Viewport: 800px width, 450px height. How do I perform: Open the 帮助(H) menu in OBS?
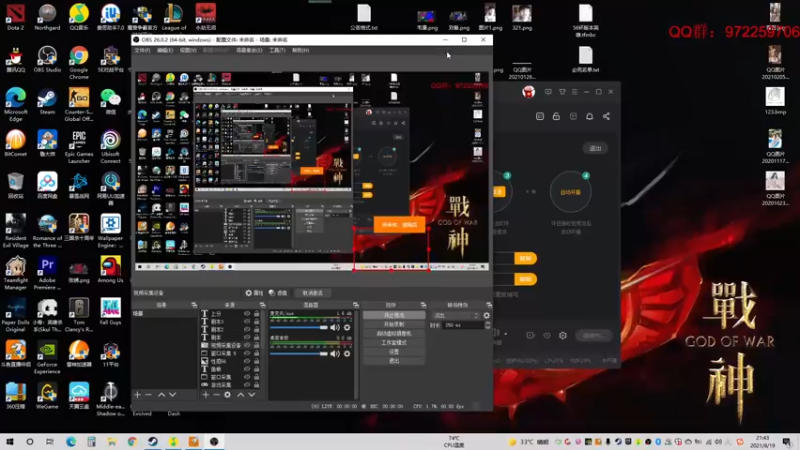coord(301,51)
